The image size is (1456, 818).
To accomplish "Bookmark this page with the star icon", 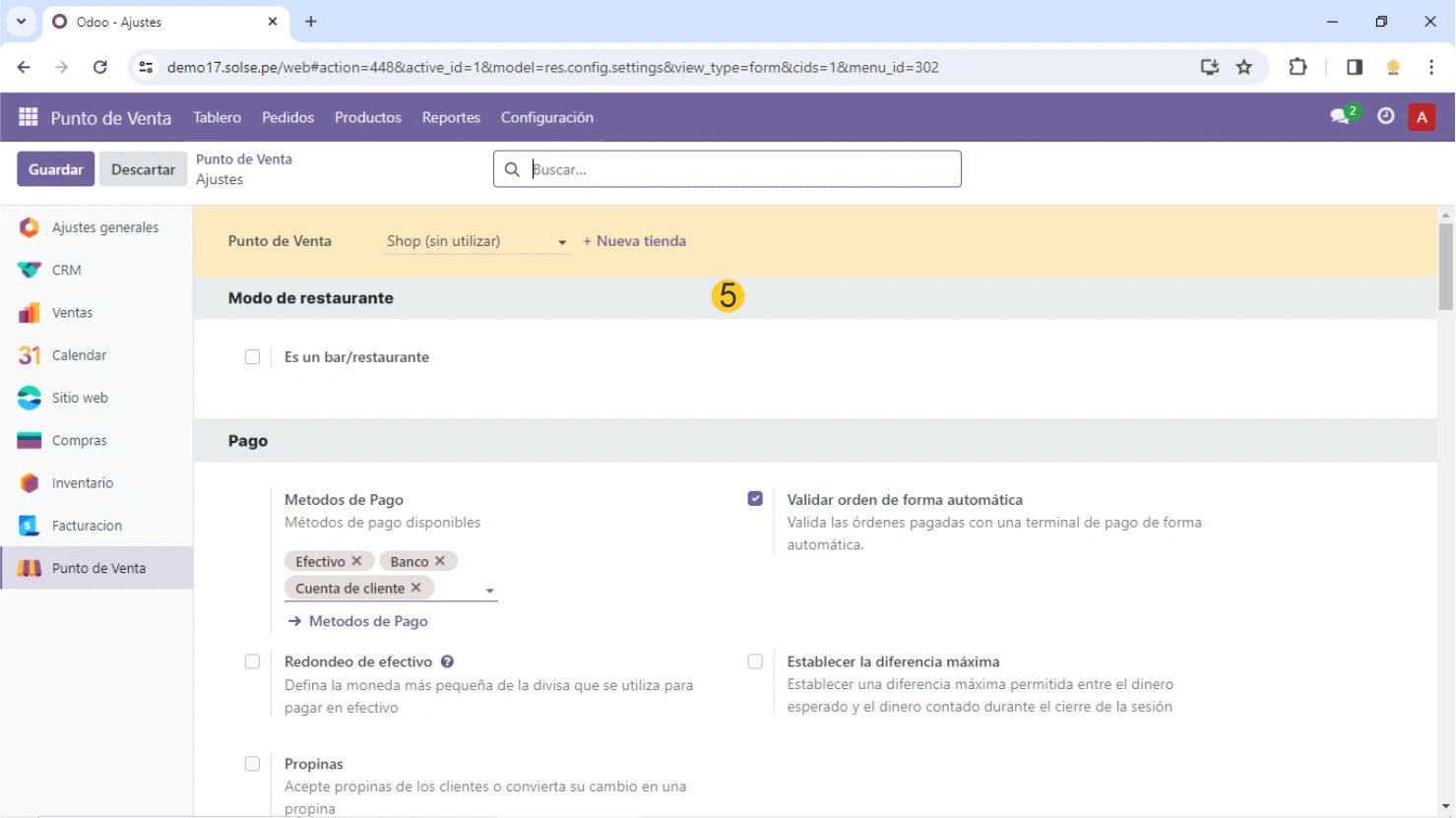I will (1244, 67).
